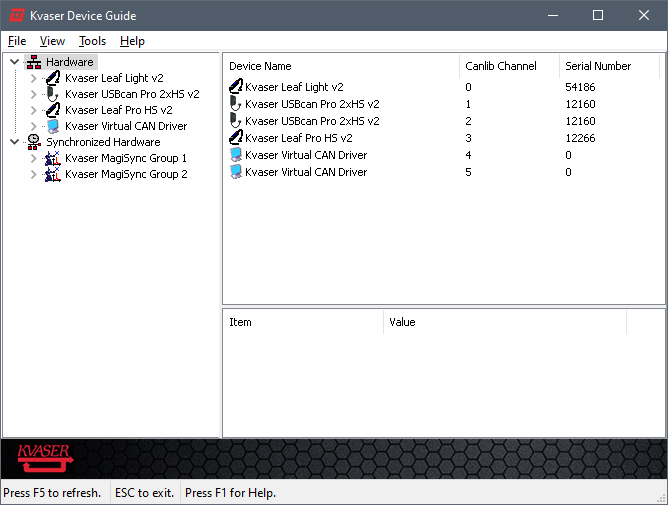Expand Kvaser Leaf Pro HS v2 node
Viewport: 668px width, 505px height.
[34, 110]
